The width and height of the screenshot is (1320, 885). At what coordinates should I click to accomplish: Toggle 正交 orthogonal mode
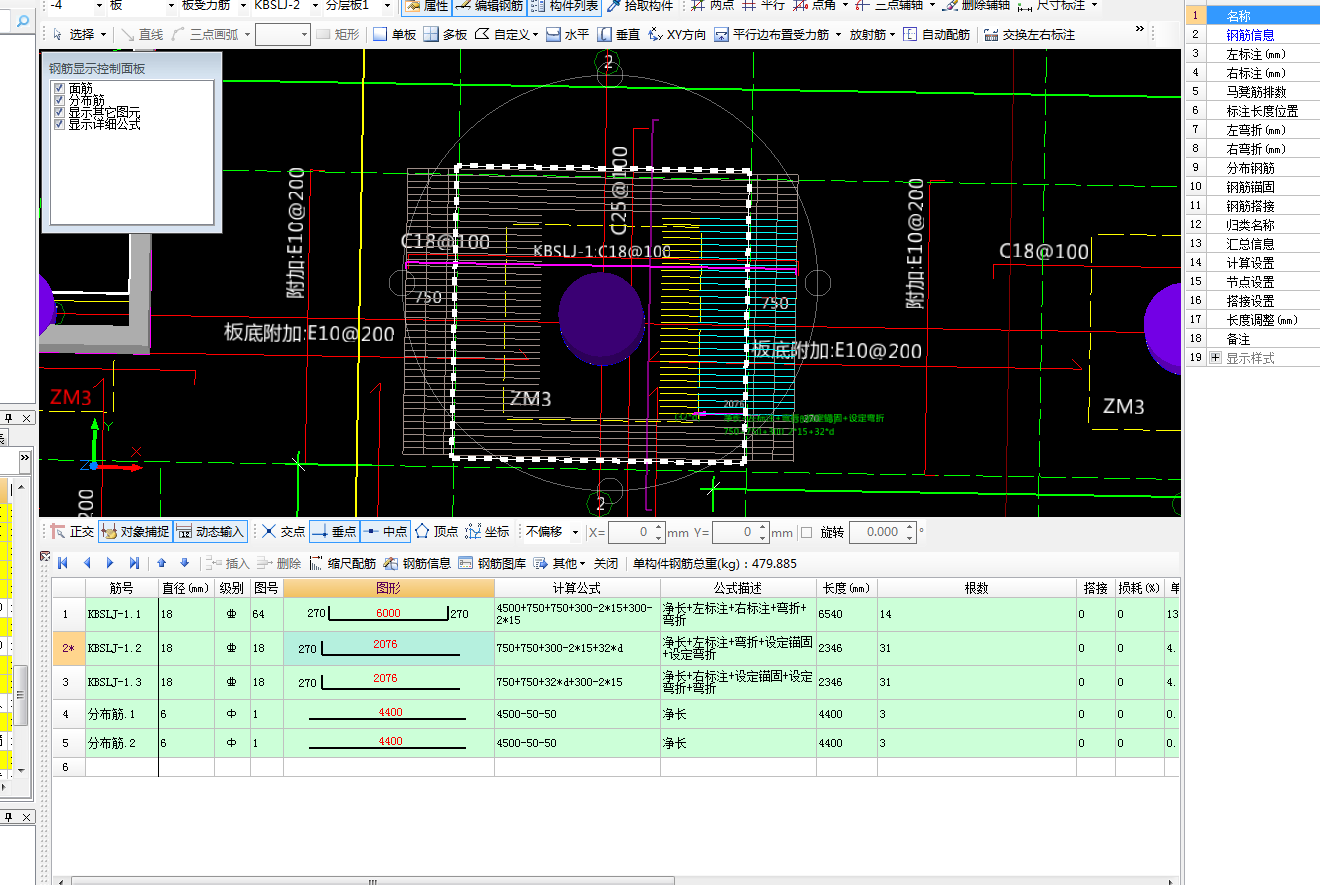tap(72, 532)
